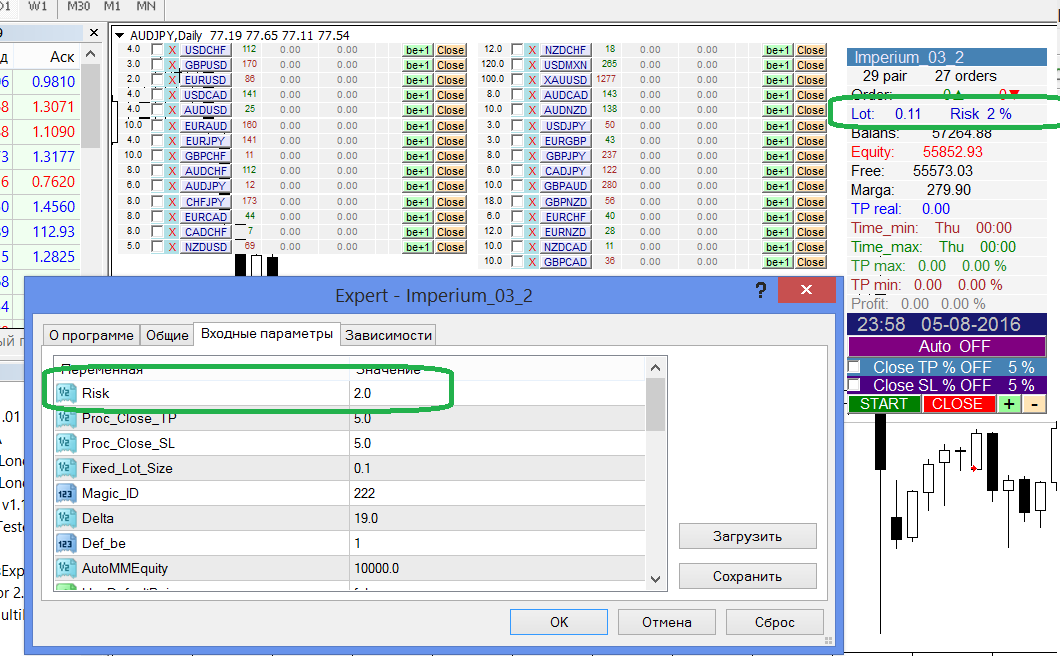Click the red CLOSE button on Imperium panel
Viewport: 1060px width, 656px height.
(x=957, y=404)
